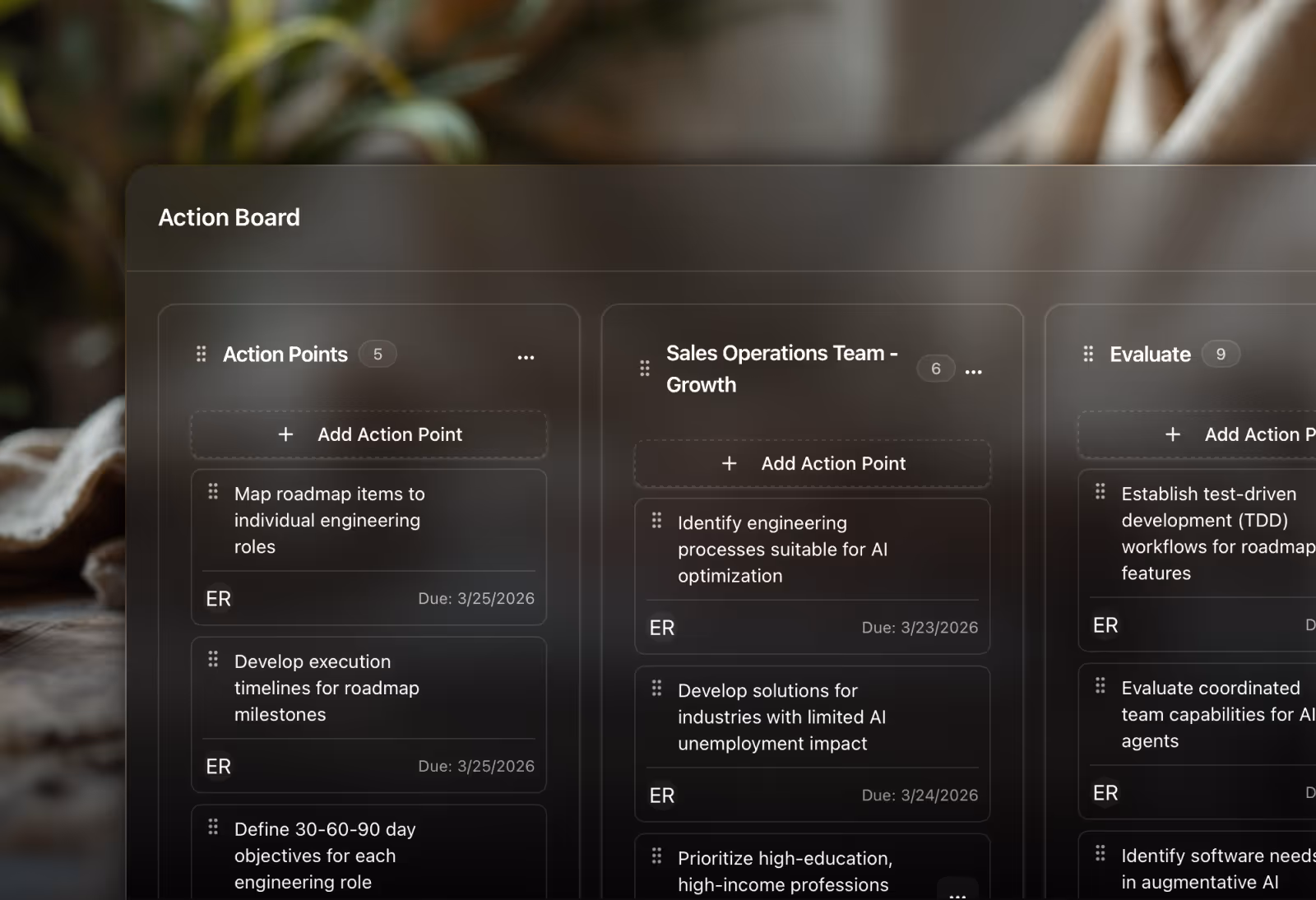This screenshot has height=900, width=1316.
Task: Open Map roadmap items to individual engineering roles
Action: pyautogui.click(x=330, y=520)
